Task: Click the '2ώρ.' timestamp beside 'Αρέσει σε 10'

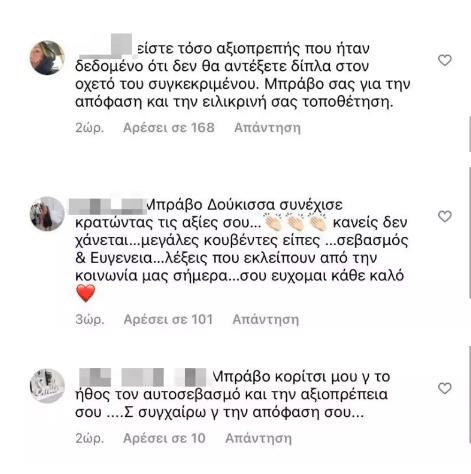Action: [89, 438]
